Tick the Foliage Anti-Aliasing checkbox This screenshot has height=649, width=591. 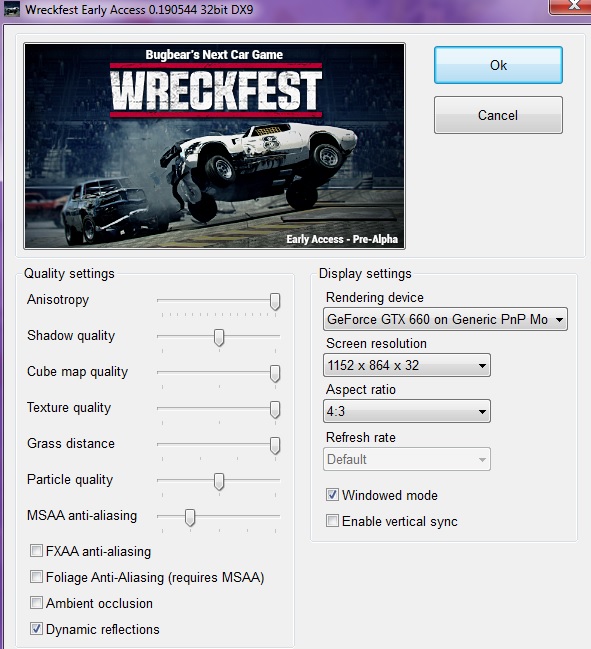(36, 577)
